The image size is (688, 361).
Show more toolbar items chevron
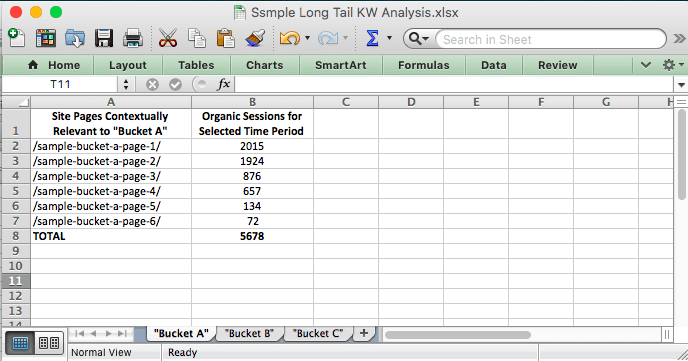679,39
